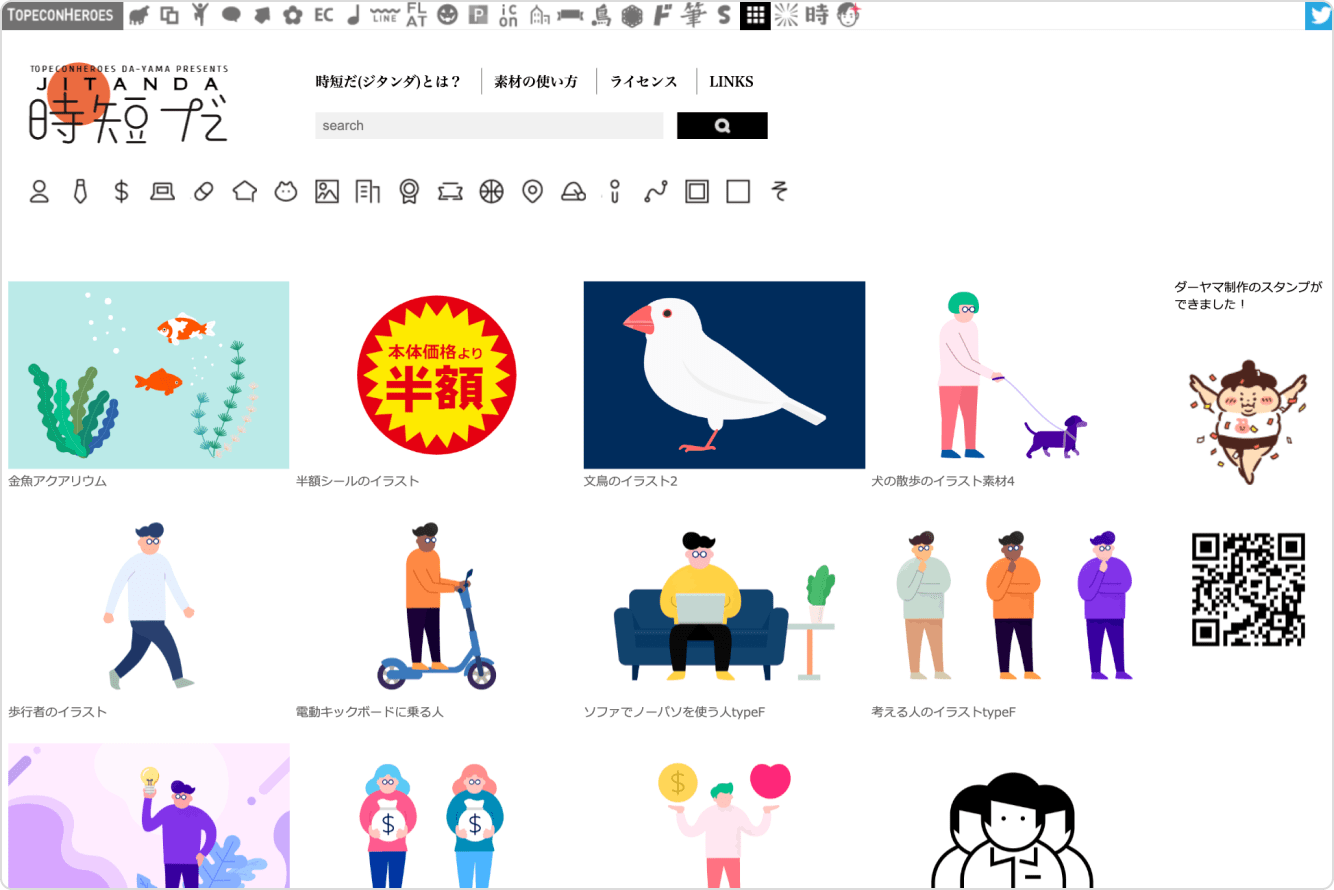The height and width of the screenshot is (890, 1334).
Task: Open the award ribbon medal category
Action: [409, 191]
